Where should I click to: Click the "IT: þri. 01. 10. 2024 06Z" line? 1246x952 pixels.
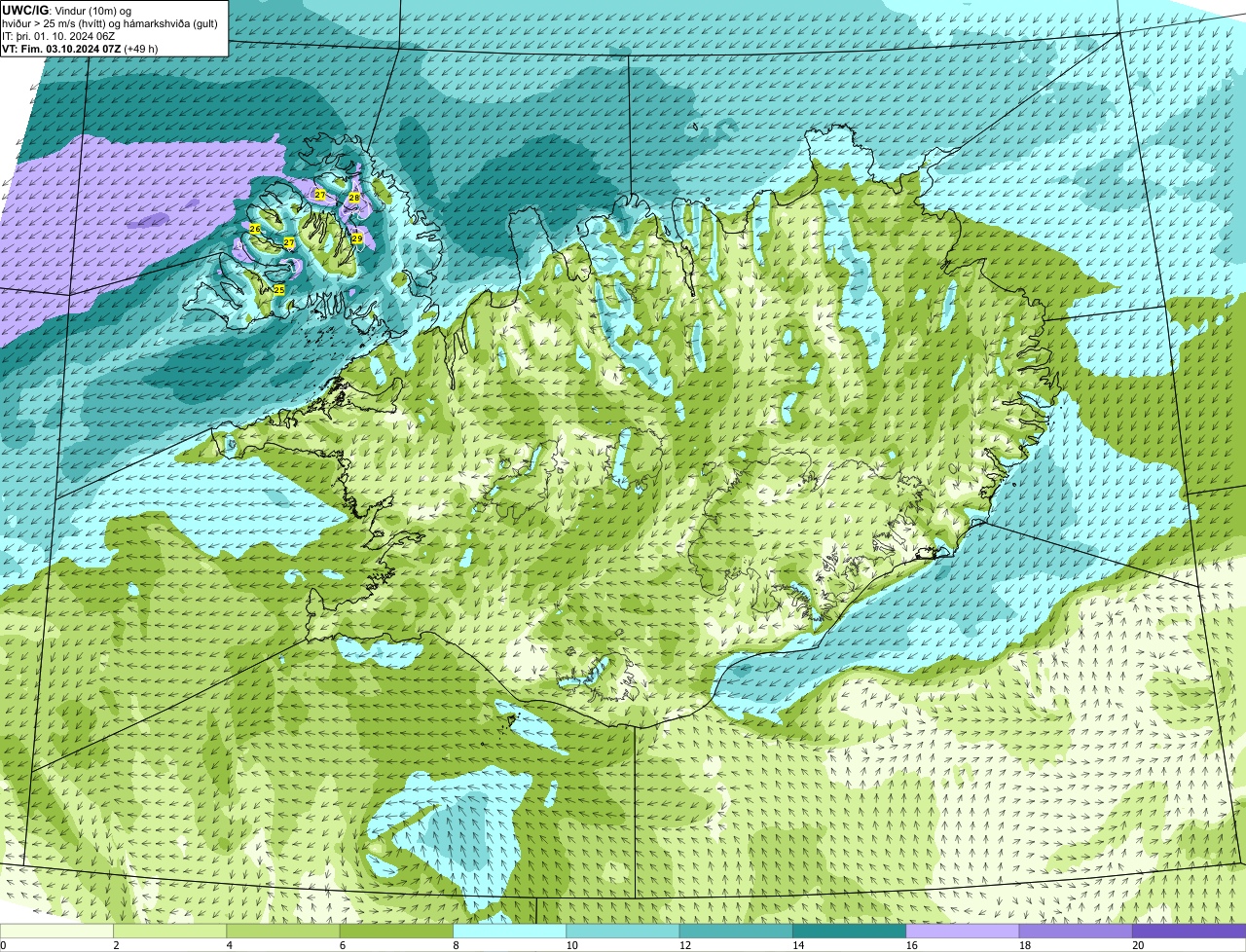[x=59, y=36]
